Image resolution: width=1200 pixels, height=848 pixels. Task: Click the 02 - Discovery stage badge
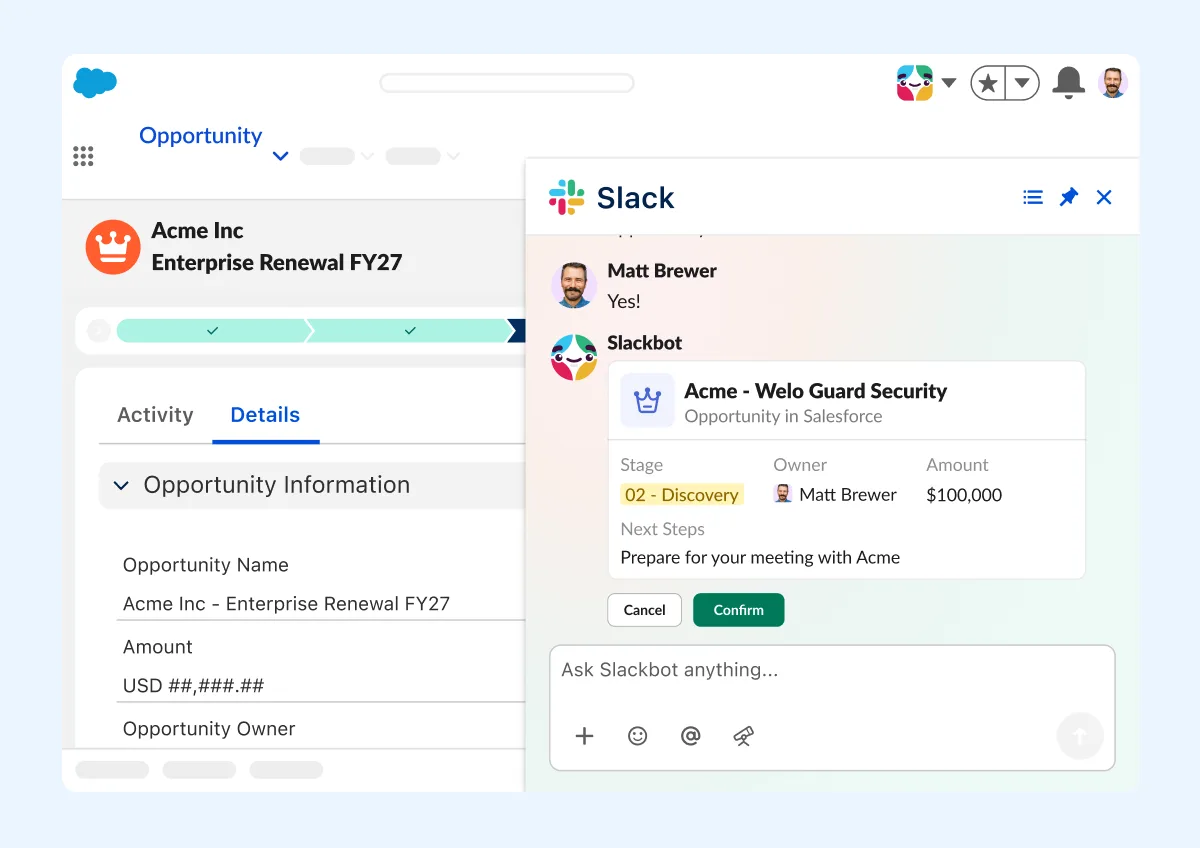(x=682, y=495)
